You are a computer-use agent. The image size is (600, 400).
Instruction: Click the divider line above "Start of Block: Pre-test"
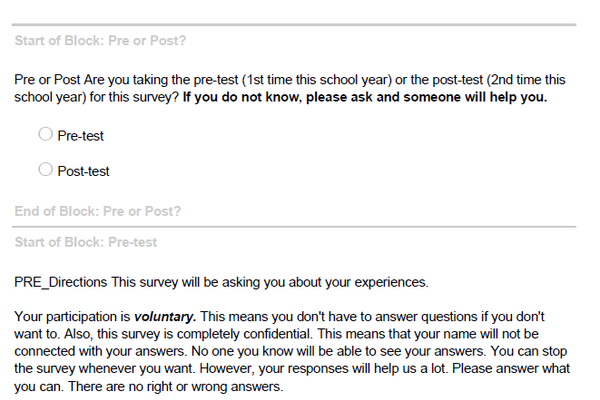300,227
